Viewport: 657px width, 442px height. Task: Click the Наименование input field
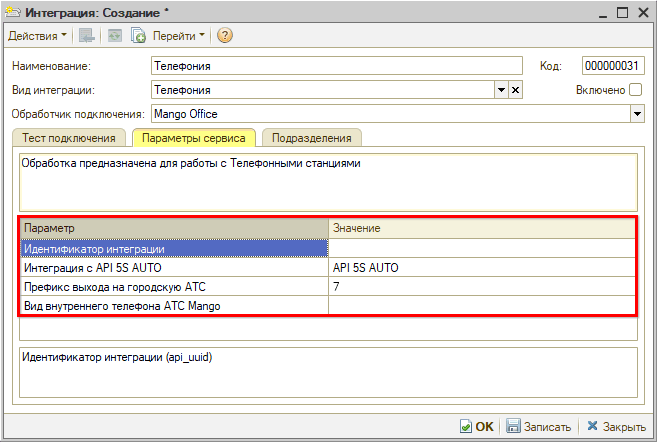pos(336,66)
